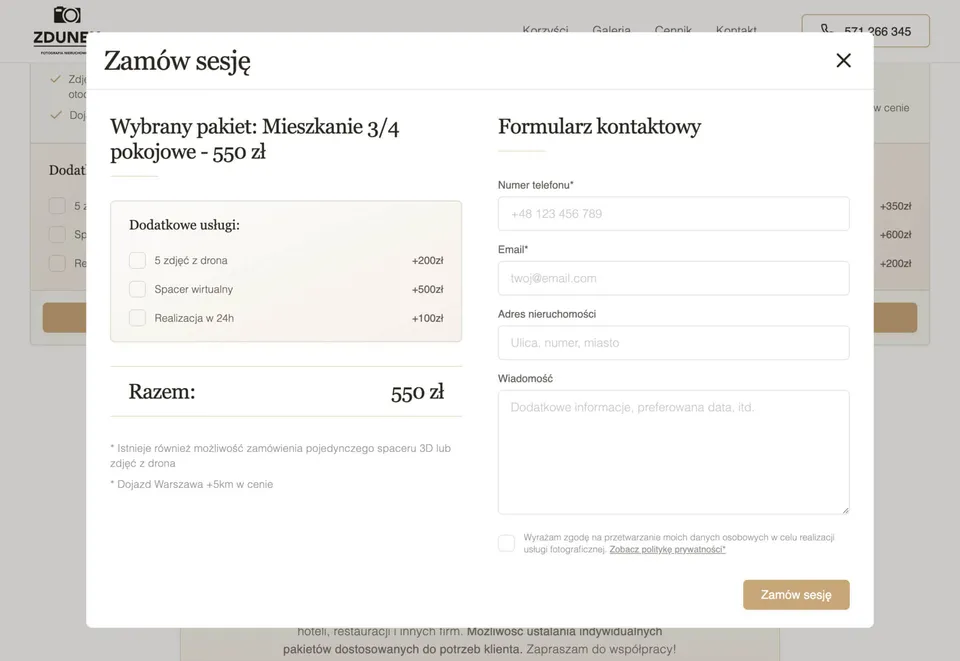The height and width of the screenshot is (661, 960).
Task: Check the Realizacja w 24h option
Action: (138, 318)
